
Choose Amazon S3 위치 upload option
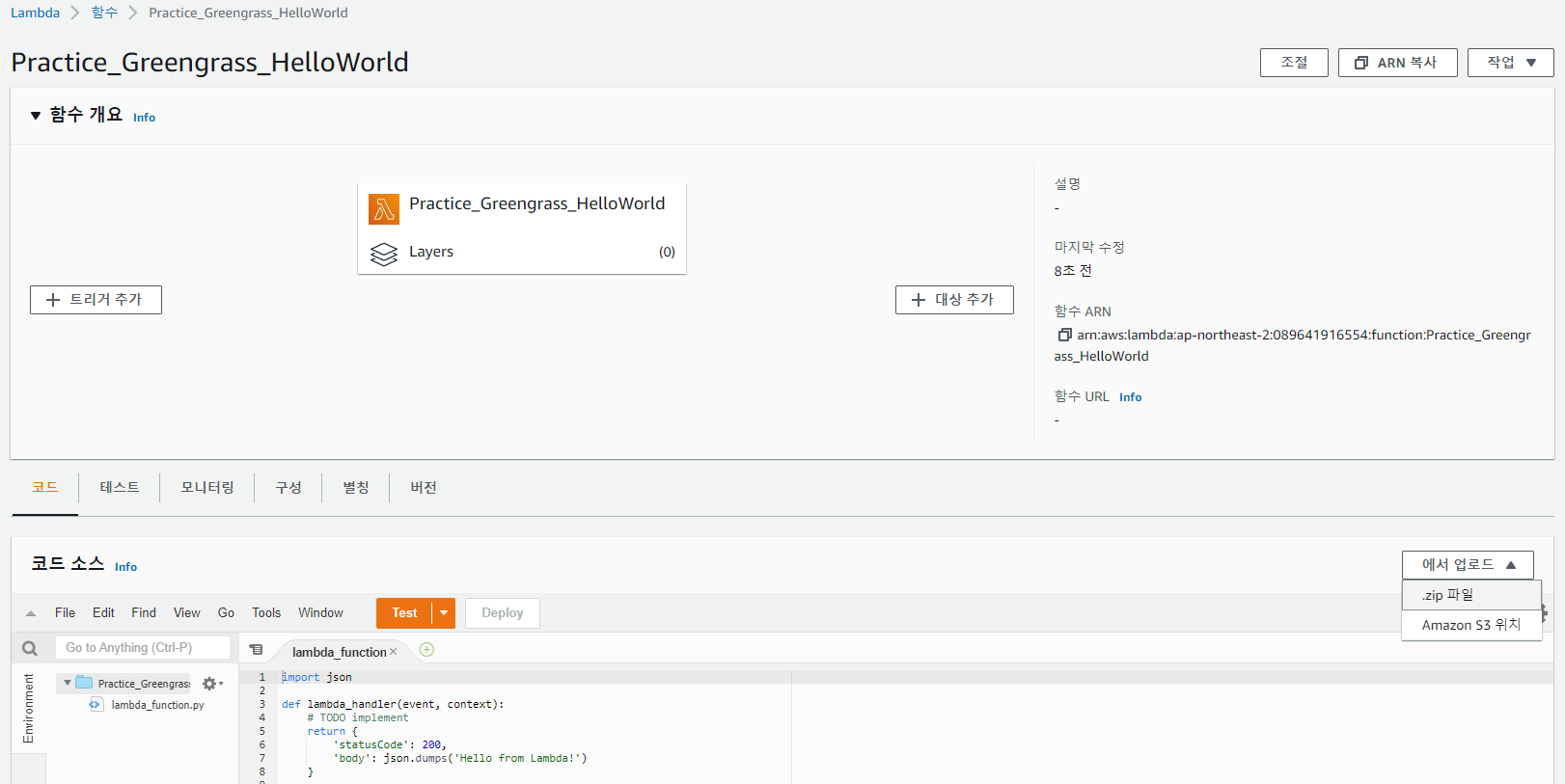(x=1471, y=625)
